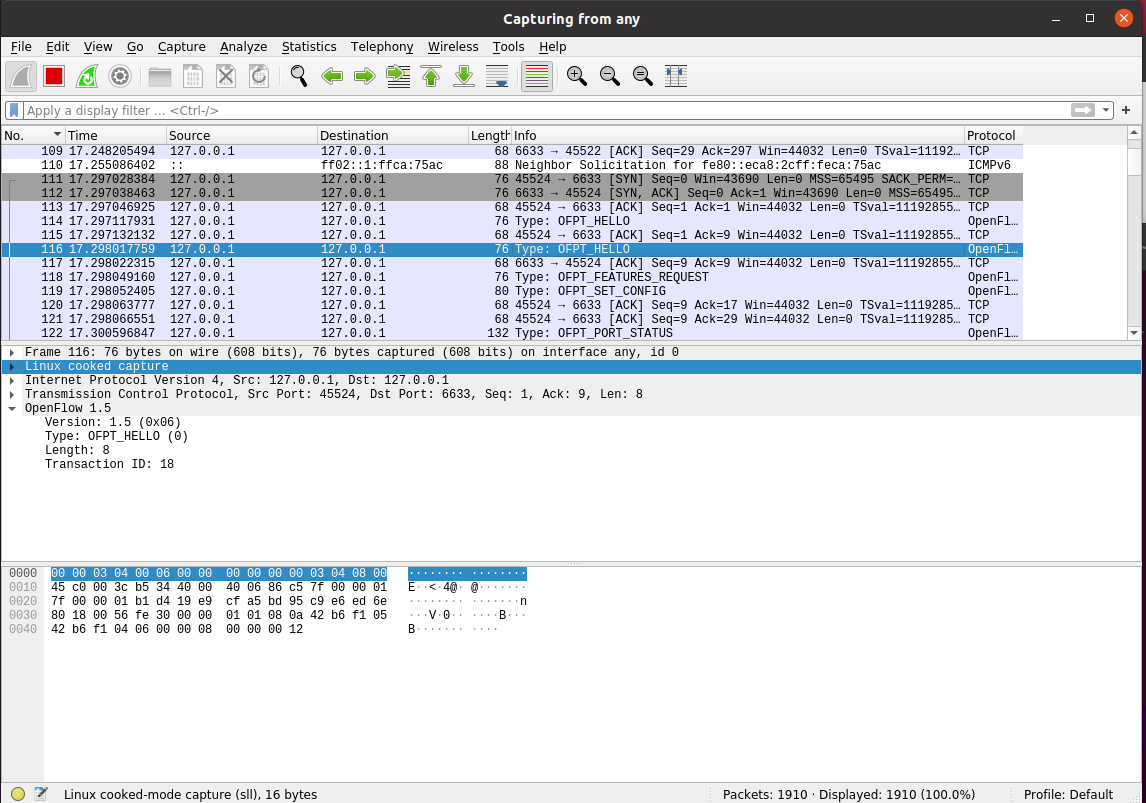This screenshot has width=1146, height=803.
Task: Collapse the OpenFlow 1.5 tree
Action: coord(12,409)
